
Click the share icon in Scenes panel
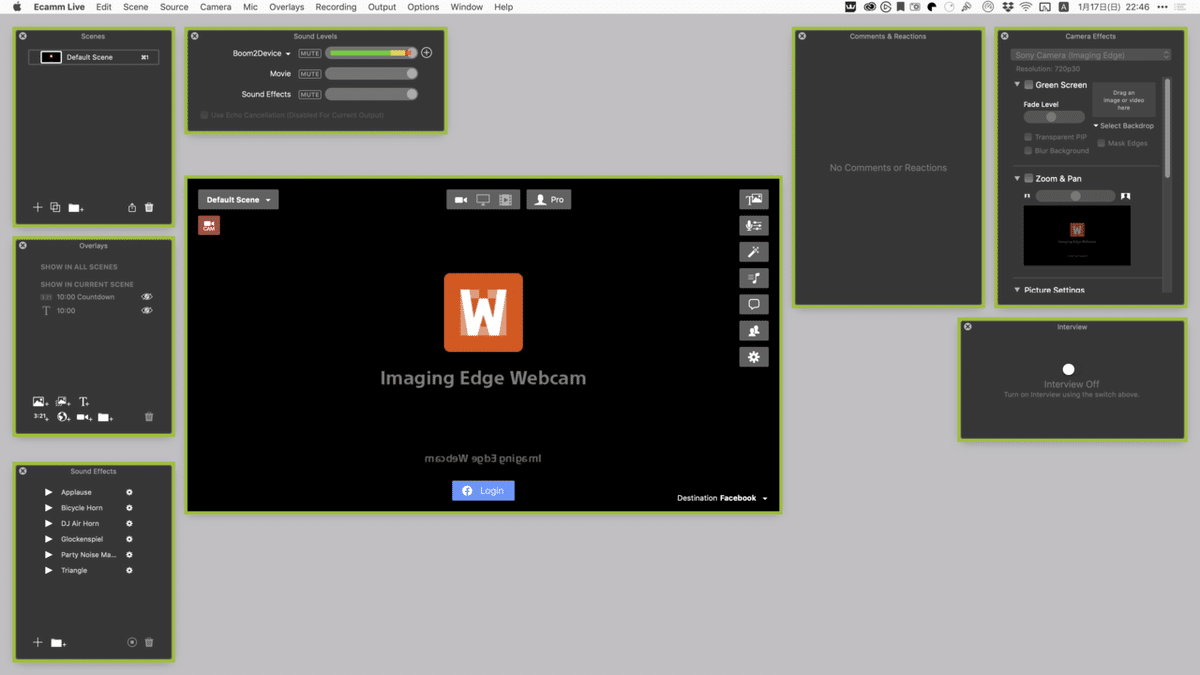tap(132, 207)
